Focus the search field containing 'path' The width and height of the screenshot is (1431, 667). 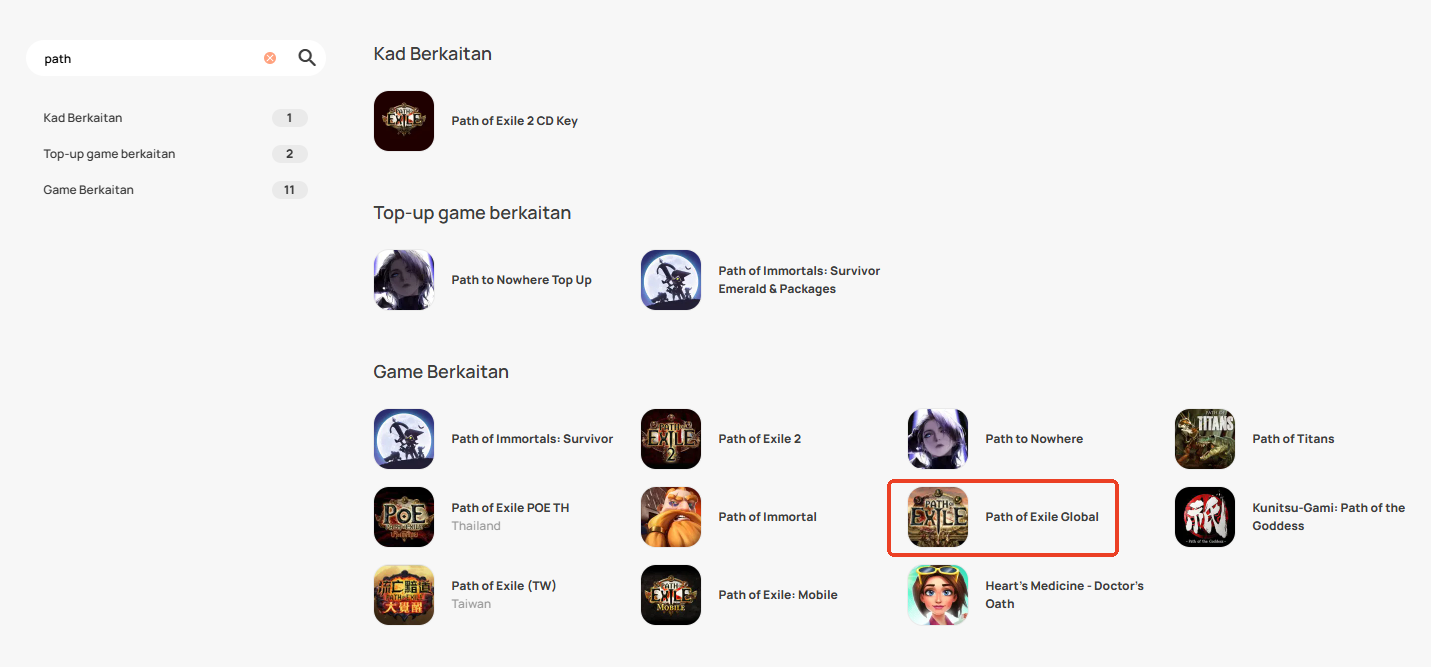pyautogui.click(x=150, y=59)
